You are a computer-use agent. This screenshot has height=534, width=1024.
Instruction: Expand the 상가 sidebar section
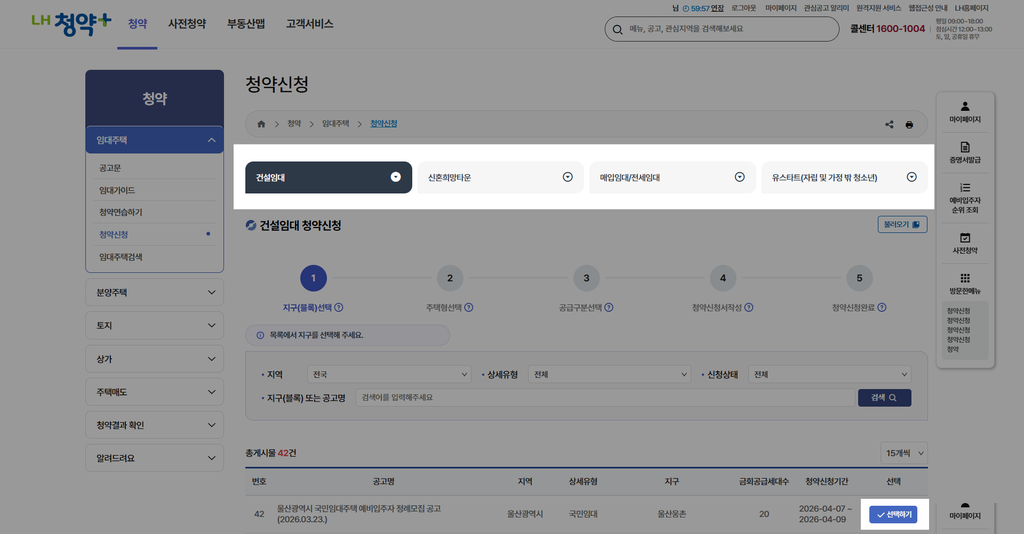click(x=155, y=359)
